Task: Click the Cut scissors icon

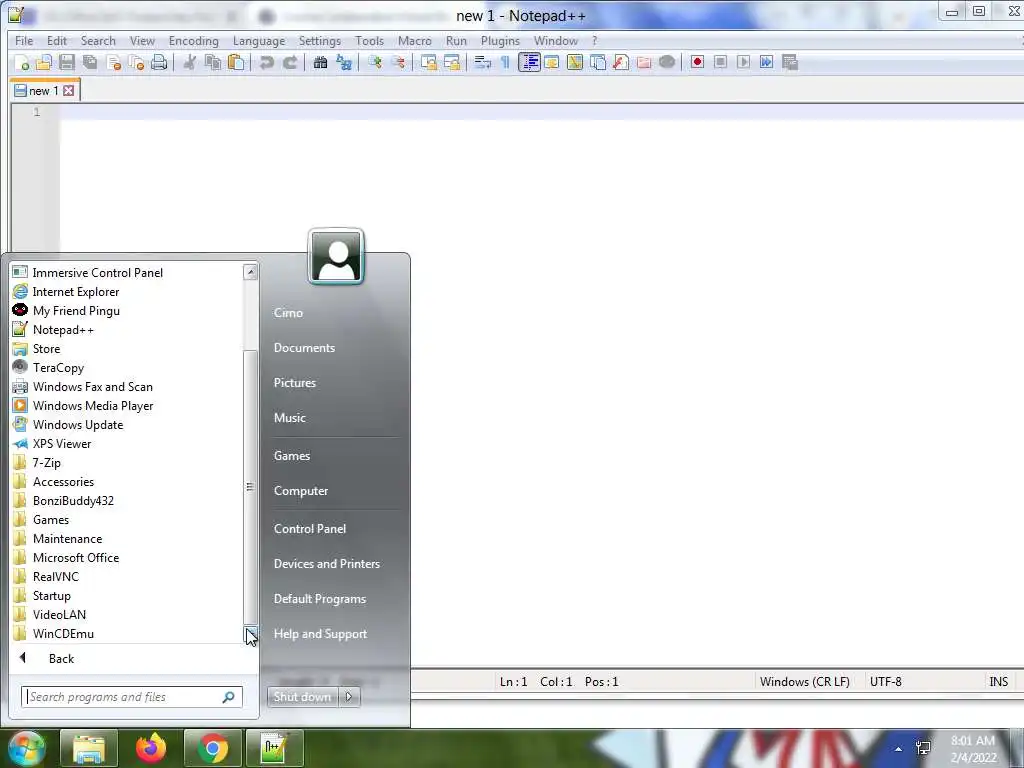Action: pos(190,63)
